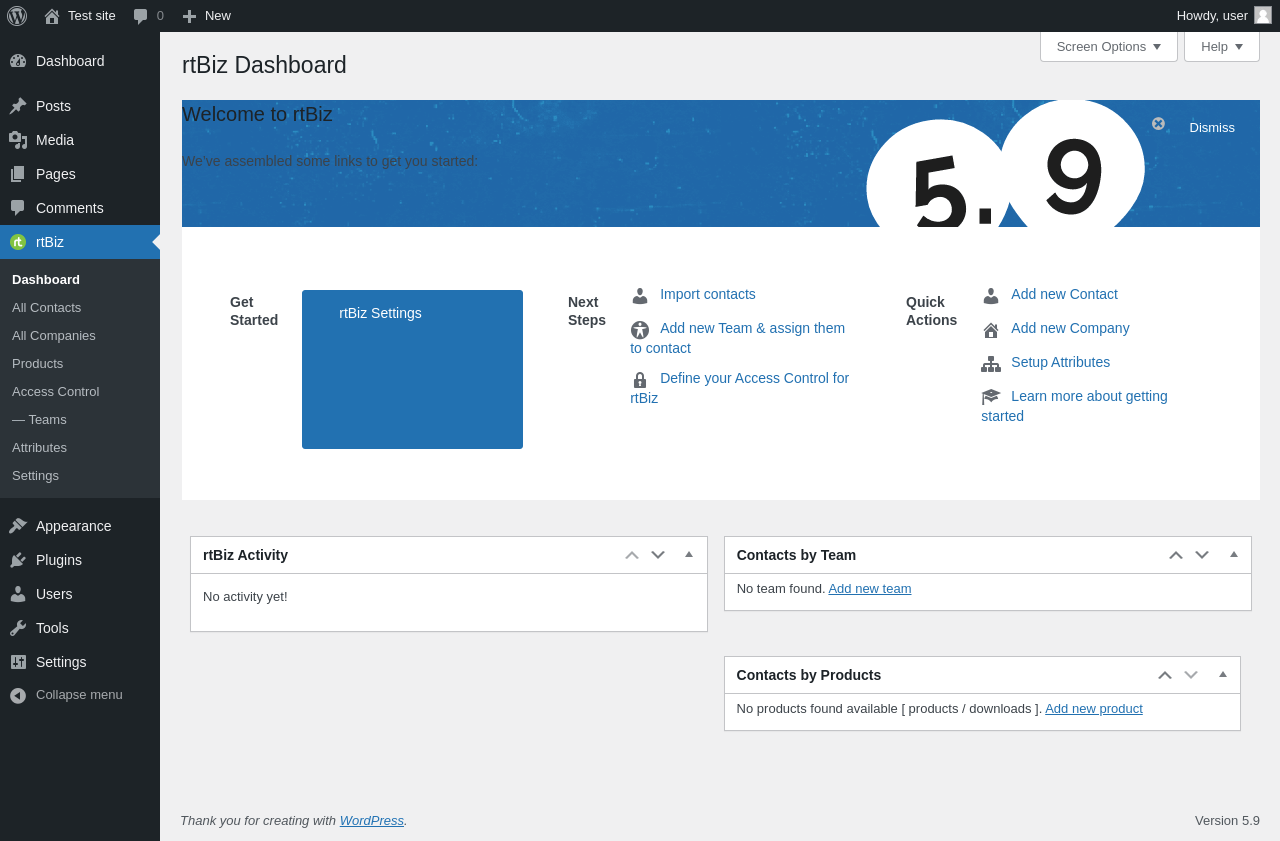Image resolution: width=1280 pixels, height=841 pixels.
Task: Click the person icon by Add new Contact
Action: (x=991, y=296)
